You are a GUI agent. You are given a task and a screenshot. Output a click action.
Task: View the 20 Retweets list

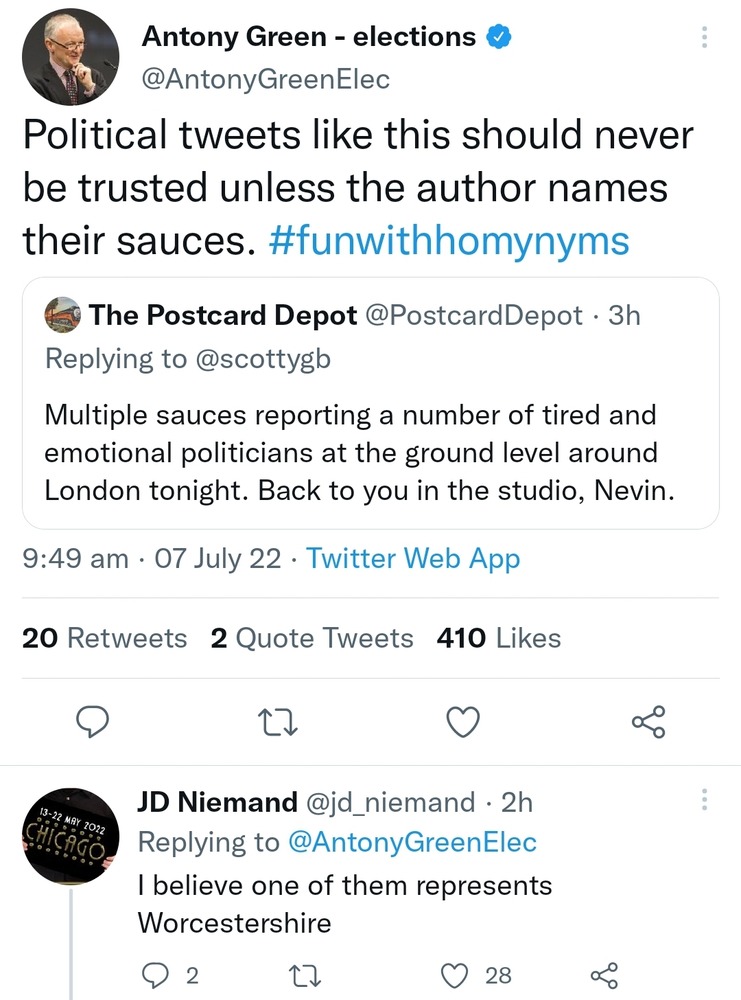105,638
